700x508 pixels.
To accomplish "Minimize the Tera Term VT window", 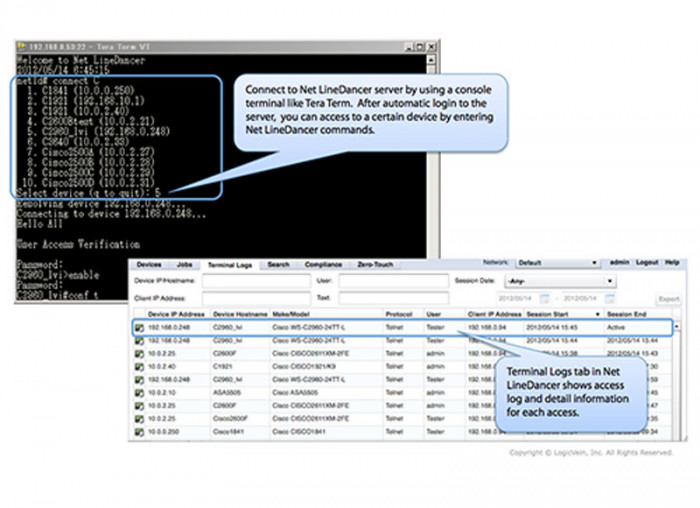I will (x=409, y=47).
